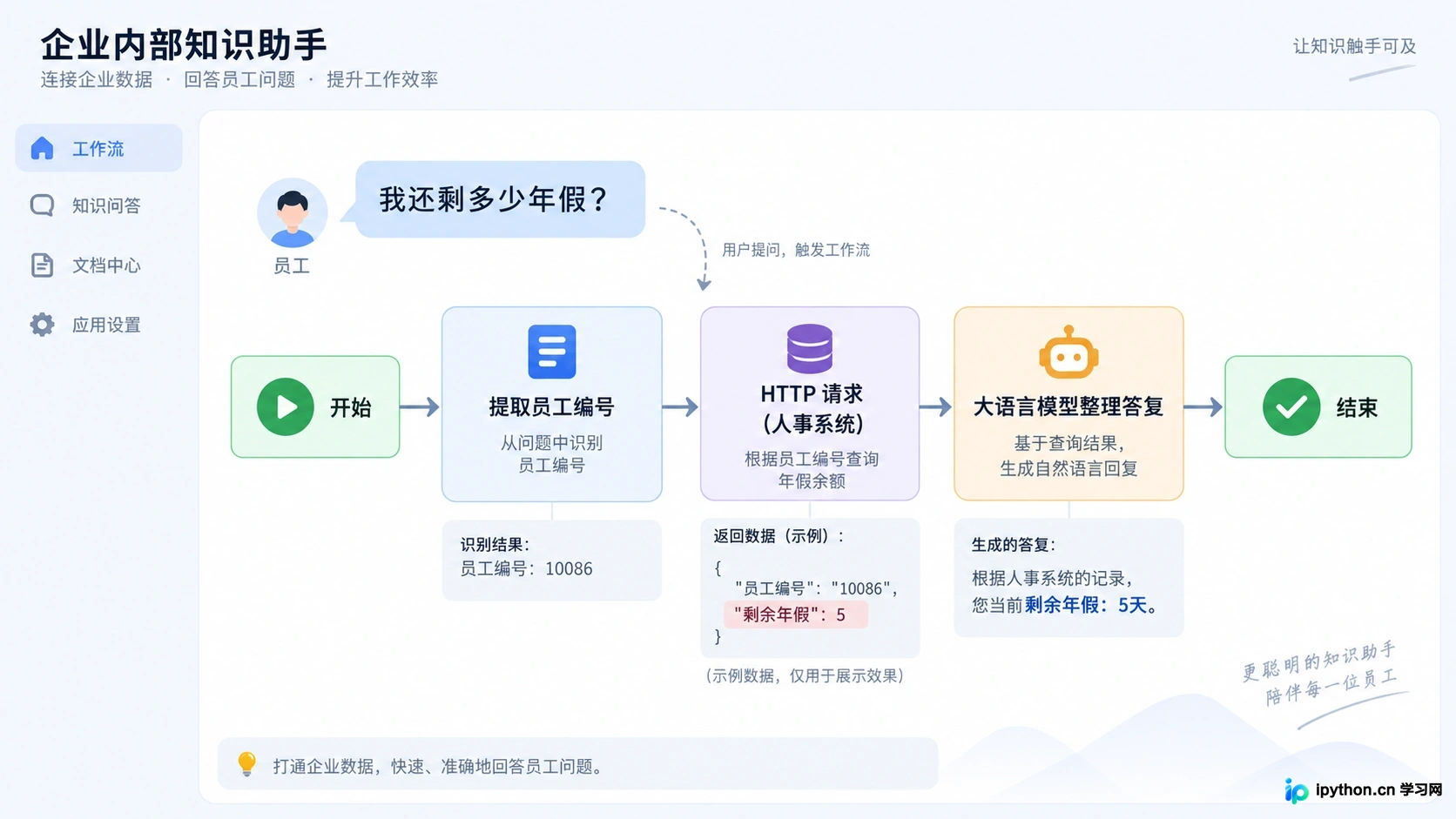The height and width of the screenshot is (819, 1456).
Task: Click the gear icon beside 应用设置
Action: 42,325
